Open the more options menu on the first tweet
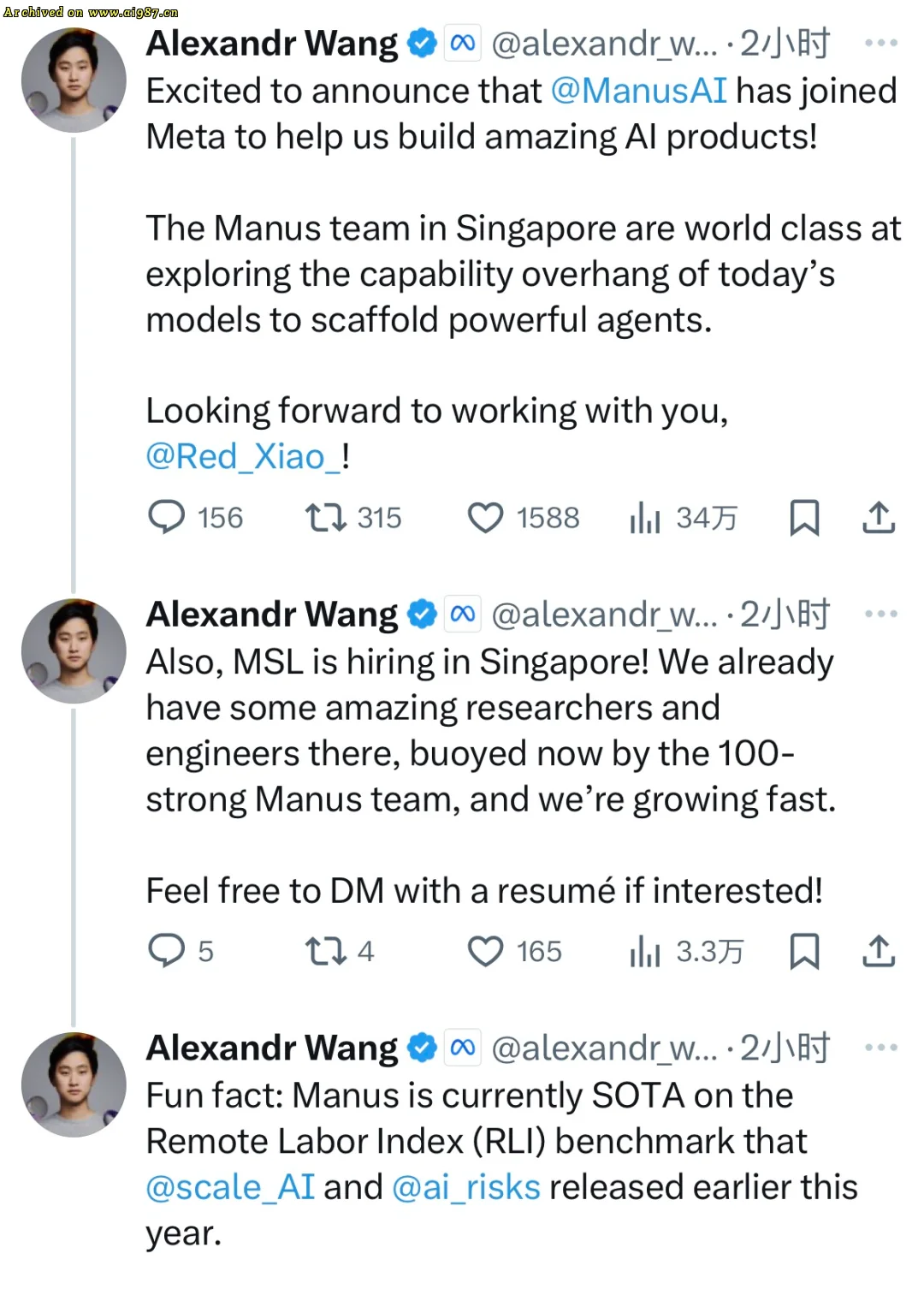The width and height of the screenshot is (924, 1289). 880,42
